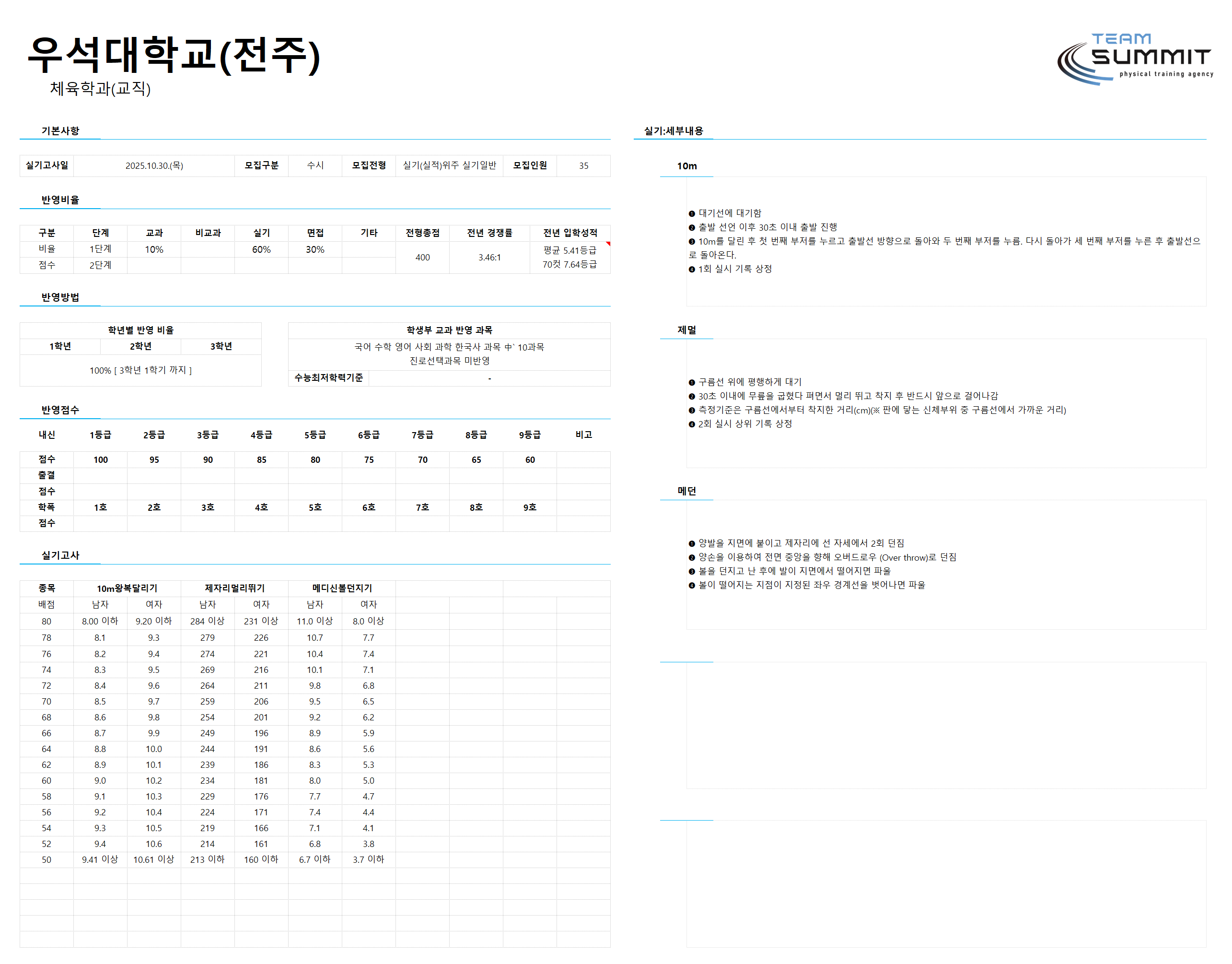
Task: Select the cell 100% [ 3학년 1학기 까지 ]
Action: (x=140, y=370)
